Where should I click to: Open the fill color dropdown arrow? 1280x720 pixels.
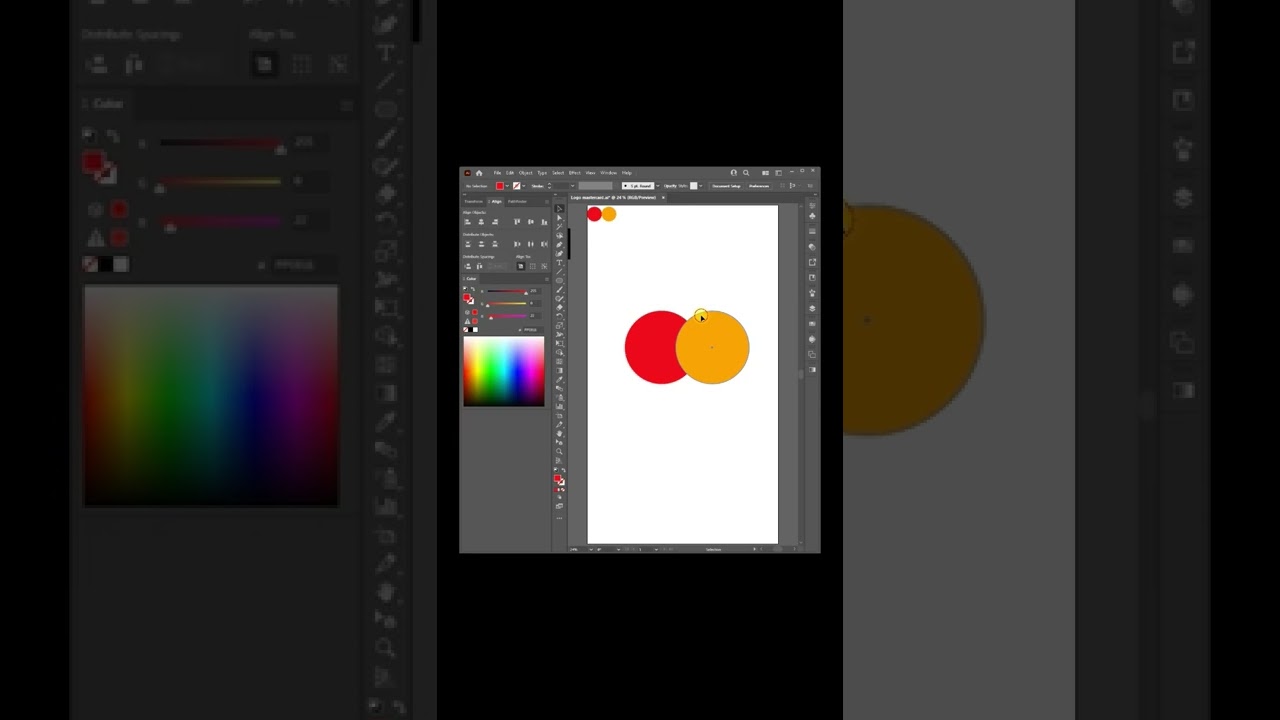[507, 186]
